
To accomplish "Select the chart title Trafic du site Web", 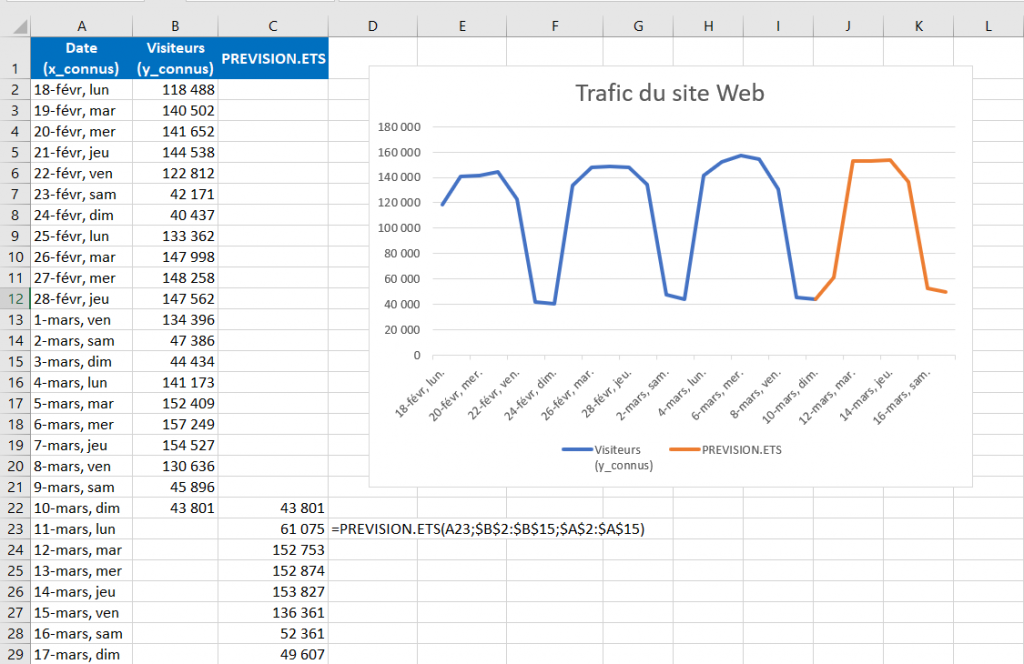I will 670,92.
